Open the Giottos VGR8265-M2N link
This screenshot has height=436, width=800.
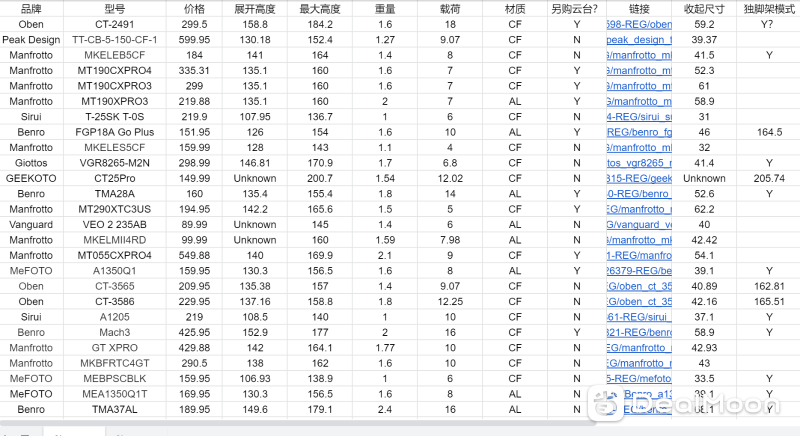point(639,163)
